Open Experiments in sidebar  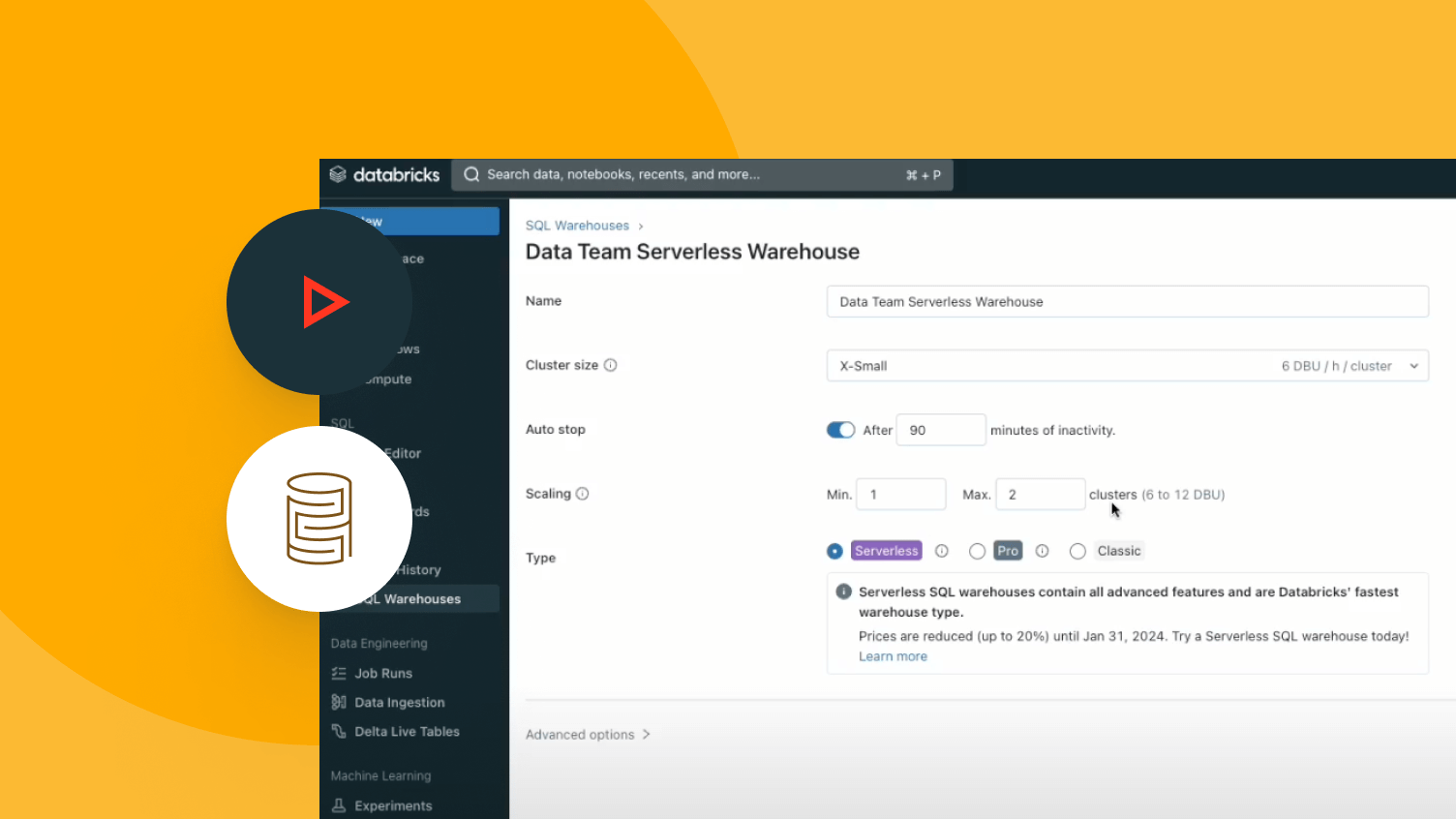(x=393, y=805)
